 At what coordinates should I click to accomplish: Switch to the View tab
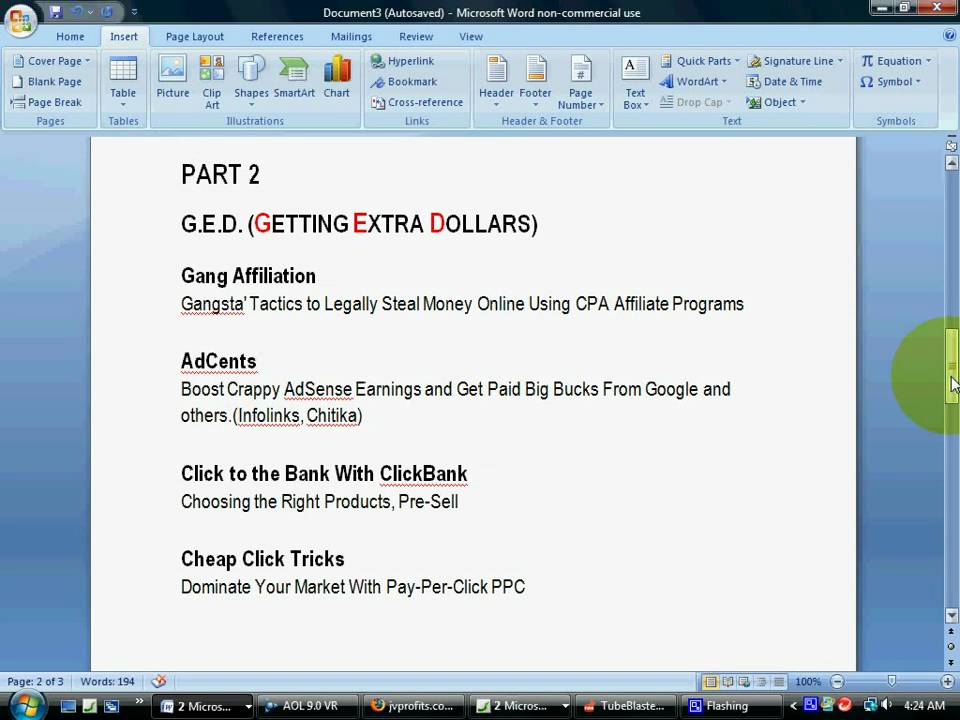tap(471, 37)
